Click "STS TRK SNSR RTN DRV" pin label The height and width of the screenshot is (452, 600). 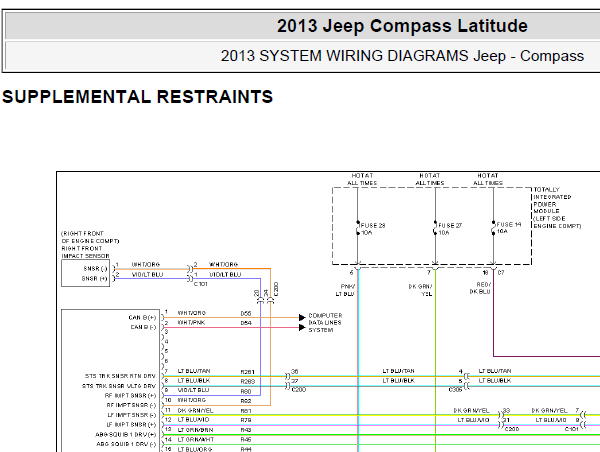click(121, 376)
